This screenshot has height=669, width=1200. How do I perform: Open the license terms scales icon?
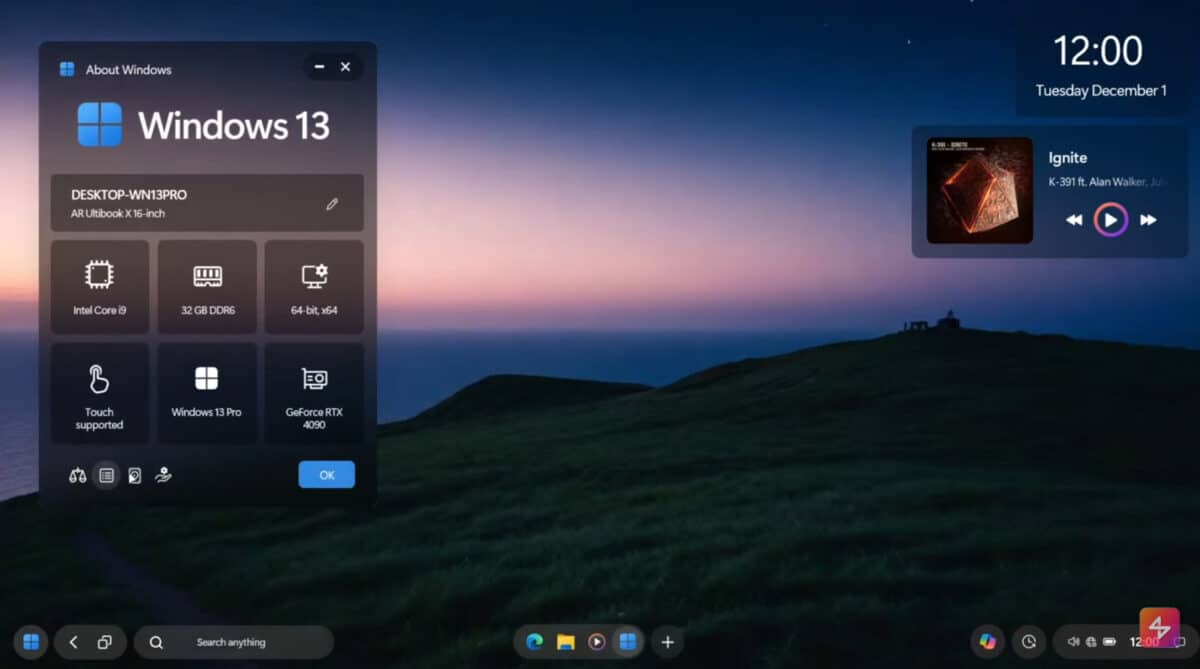(78, 475)
